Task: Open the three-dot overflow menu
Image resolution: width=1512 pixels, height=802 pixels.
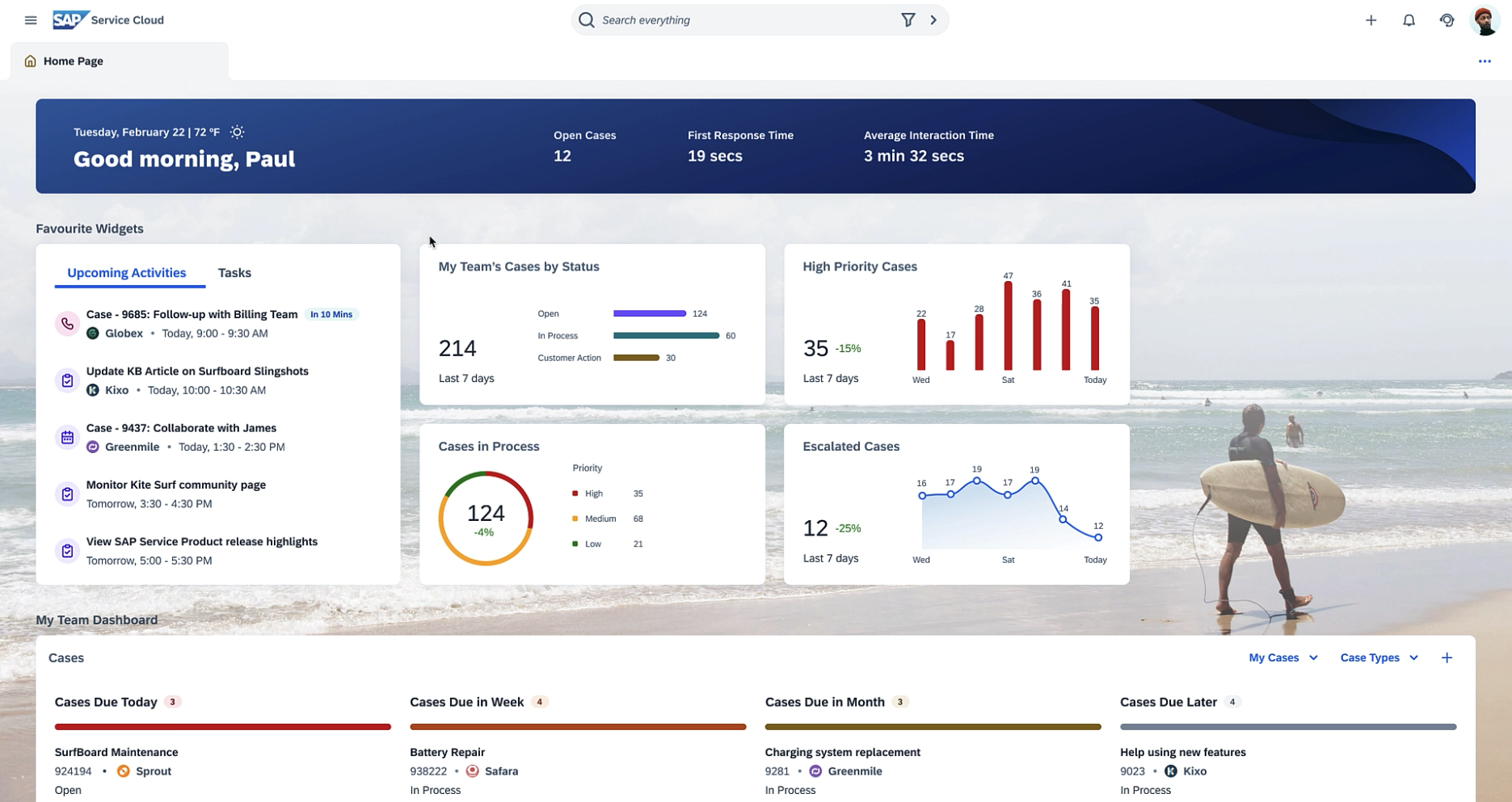Action: (x=1484, y=61)
